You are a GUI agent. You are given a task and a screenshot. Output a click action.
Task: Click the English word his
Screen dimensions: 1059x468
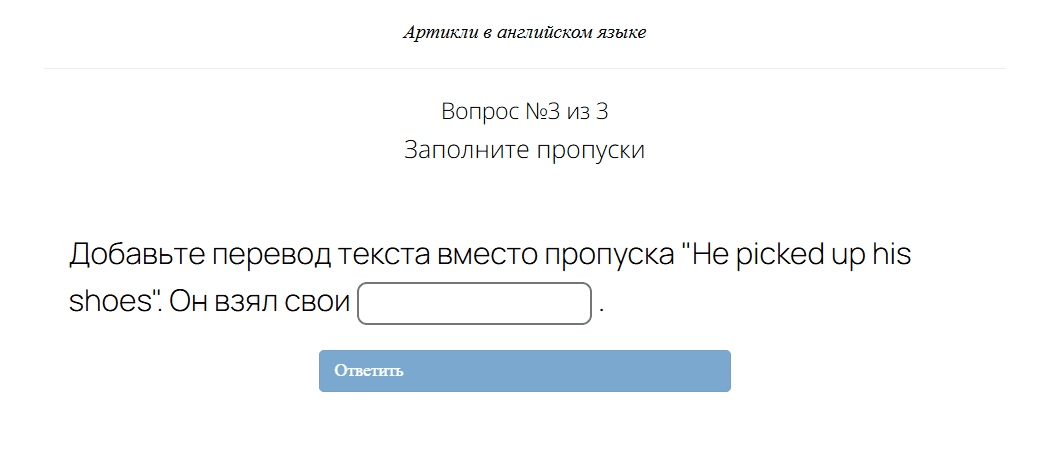tap(890, 255)
